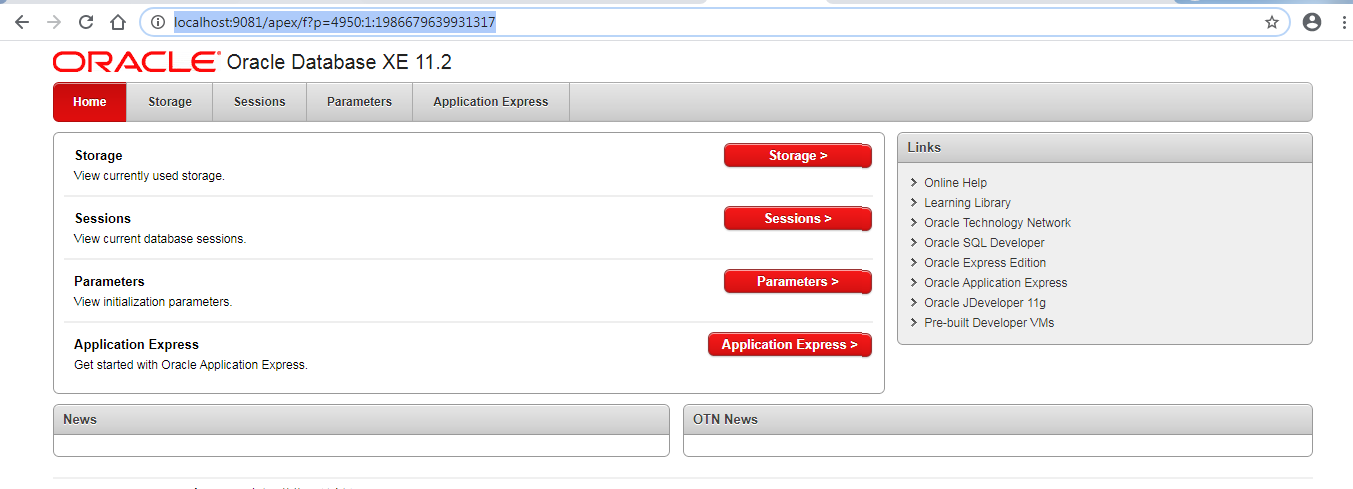Click the red Sessions > button
This screenshot has height=489, width=1353.
(798, 219)
